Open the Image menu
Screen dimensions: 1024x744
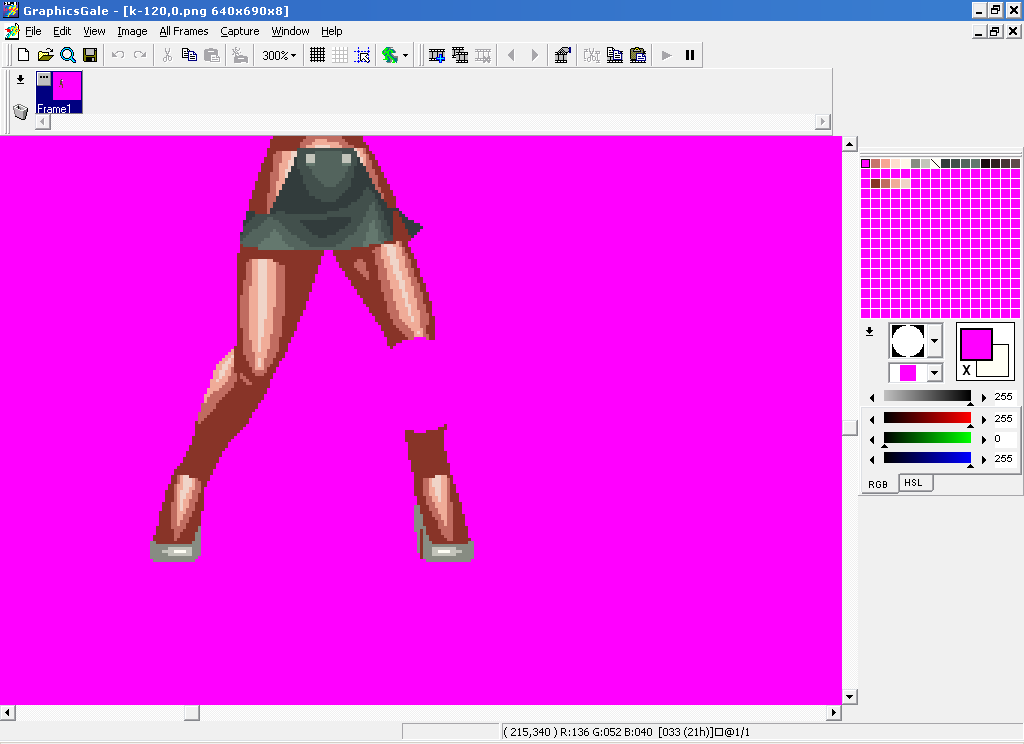click(132, 31)
